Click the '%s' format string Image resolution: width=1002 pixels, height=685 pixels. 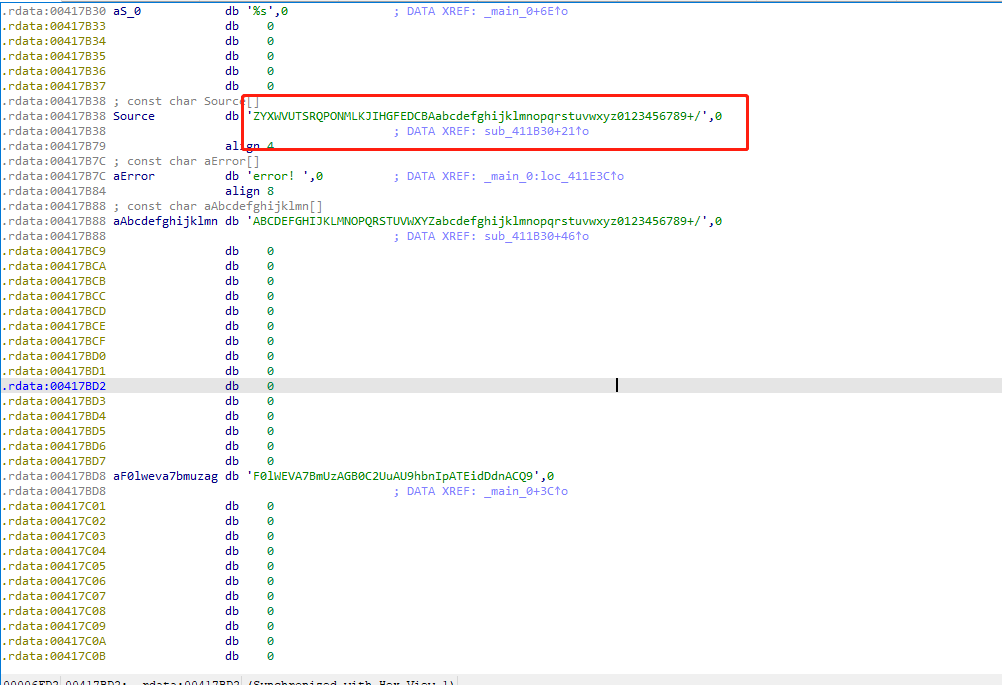261,11
